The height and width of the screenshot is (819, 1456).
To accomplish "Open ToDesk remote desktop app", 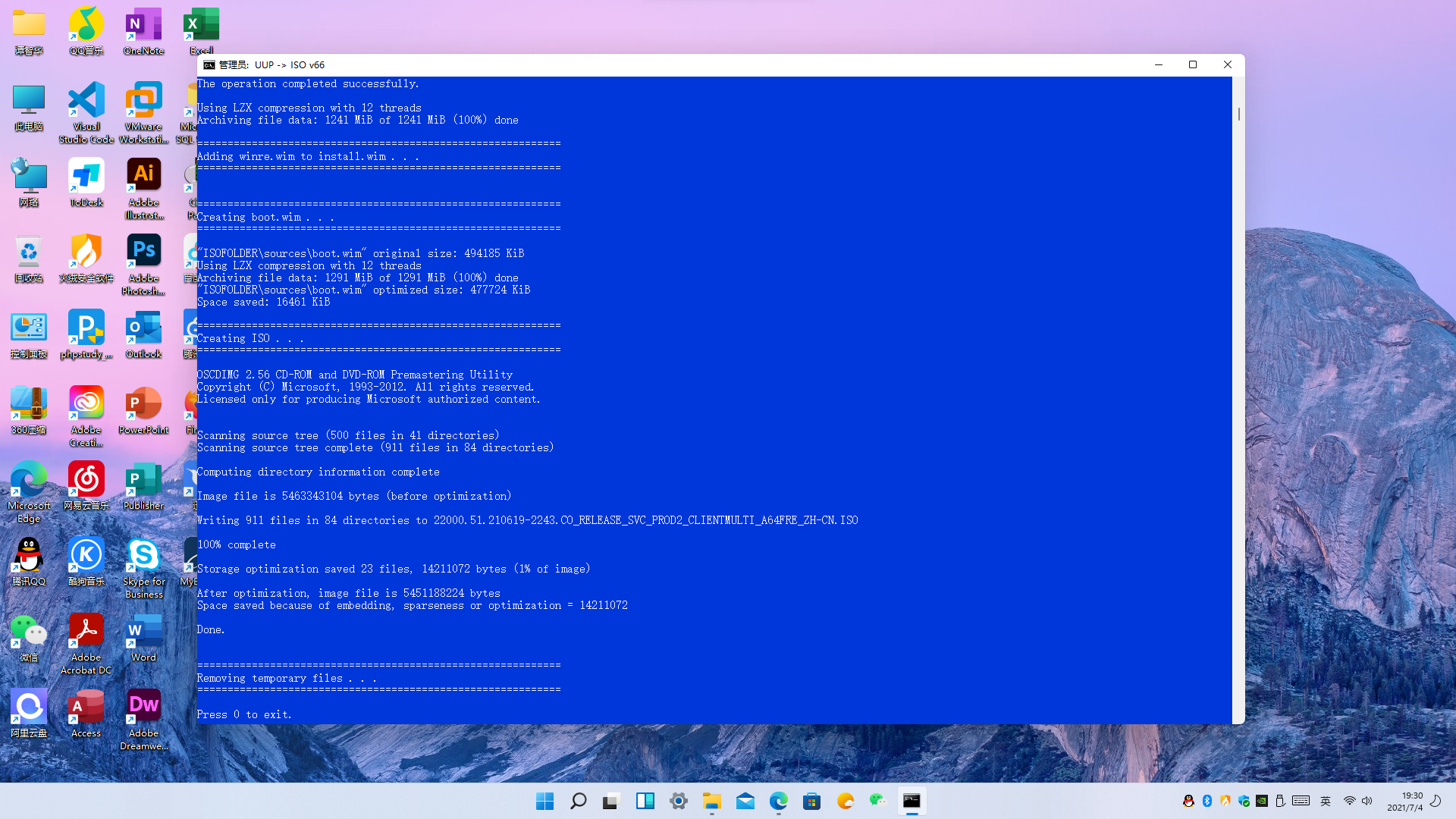I will tap(86, 176).
